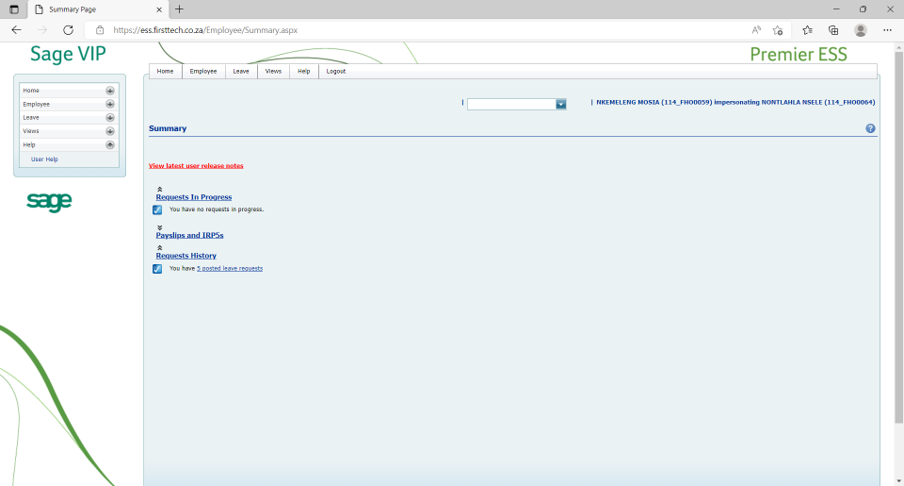Expand the Payslips and IRP5s chevron
The image size is (904, 486).
(159, 227)
